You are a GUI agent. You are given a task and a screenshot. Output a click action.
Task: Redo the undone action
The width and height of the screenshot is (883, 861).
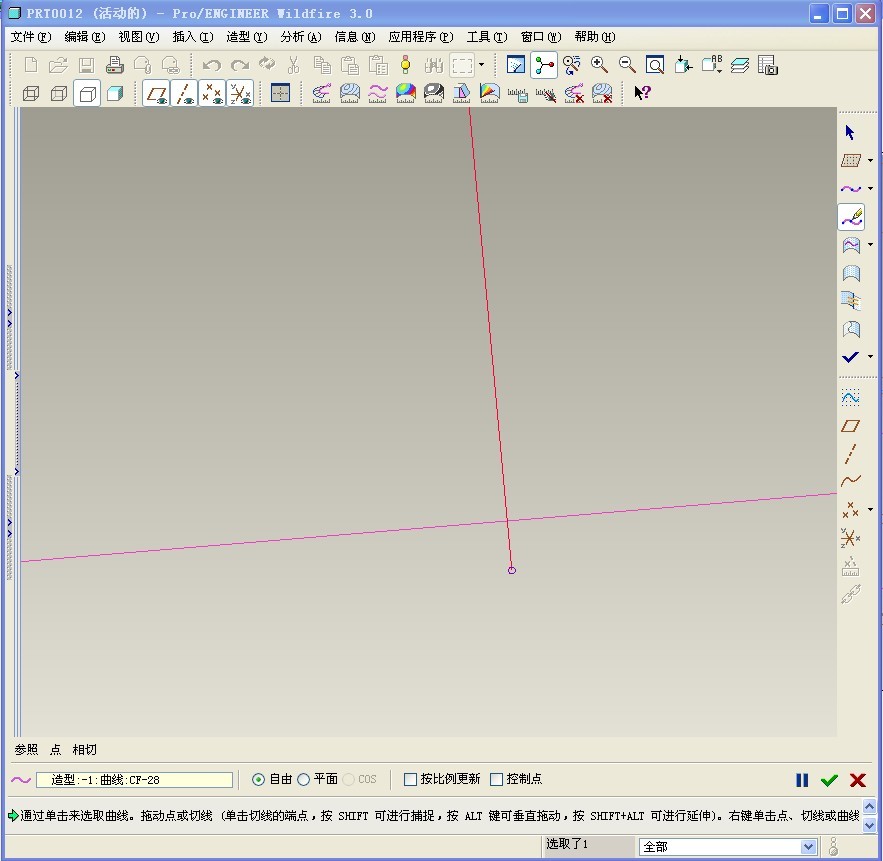239,65
